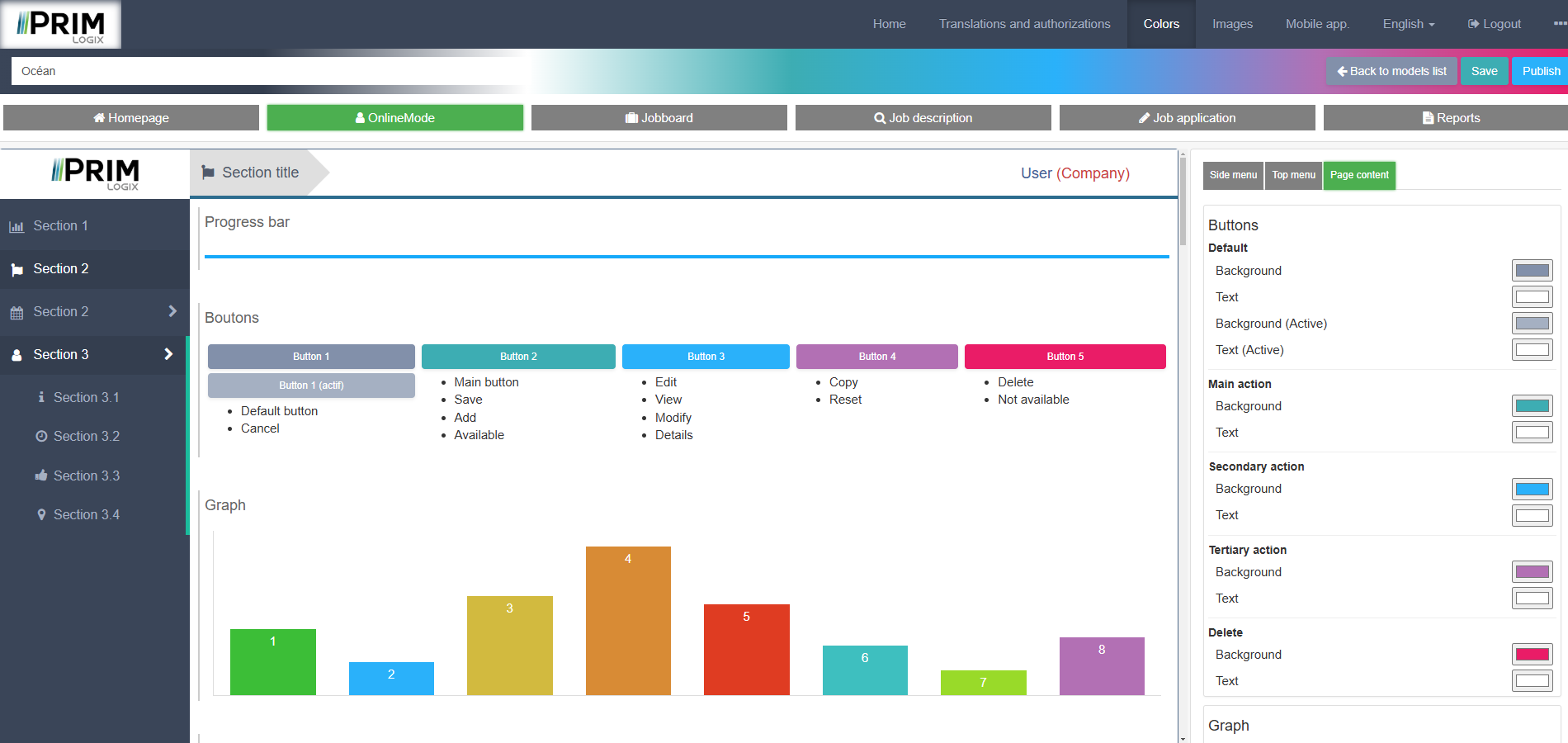Open the Images menu item

point(1232,24)
